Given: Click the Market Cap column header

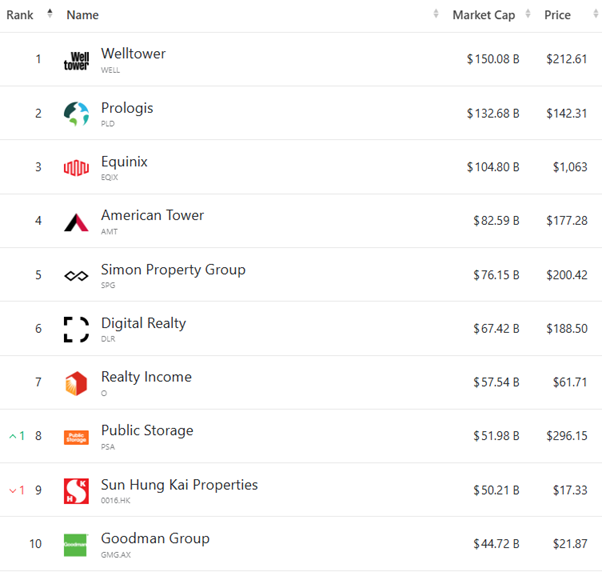Looking at the screenshot, I should pos(484,15).
